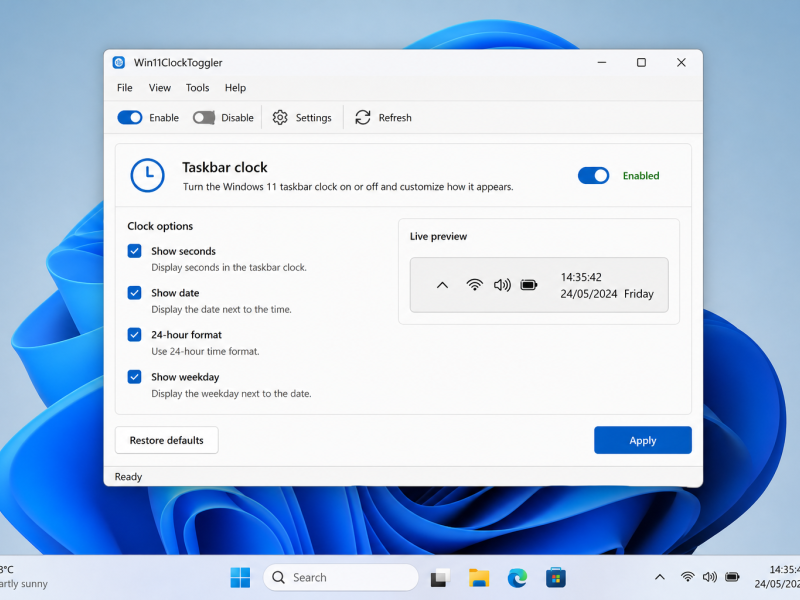The image size is (800, 600).
Task: Click 'Use 24-hour time format.' description
Action: [205, 351]
